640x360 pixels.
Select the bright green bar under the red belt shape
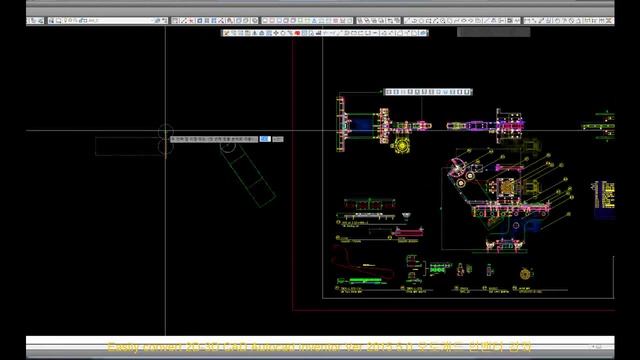[365, 280]
